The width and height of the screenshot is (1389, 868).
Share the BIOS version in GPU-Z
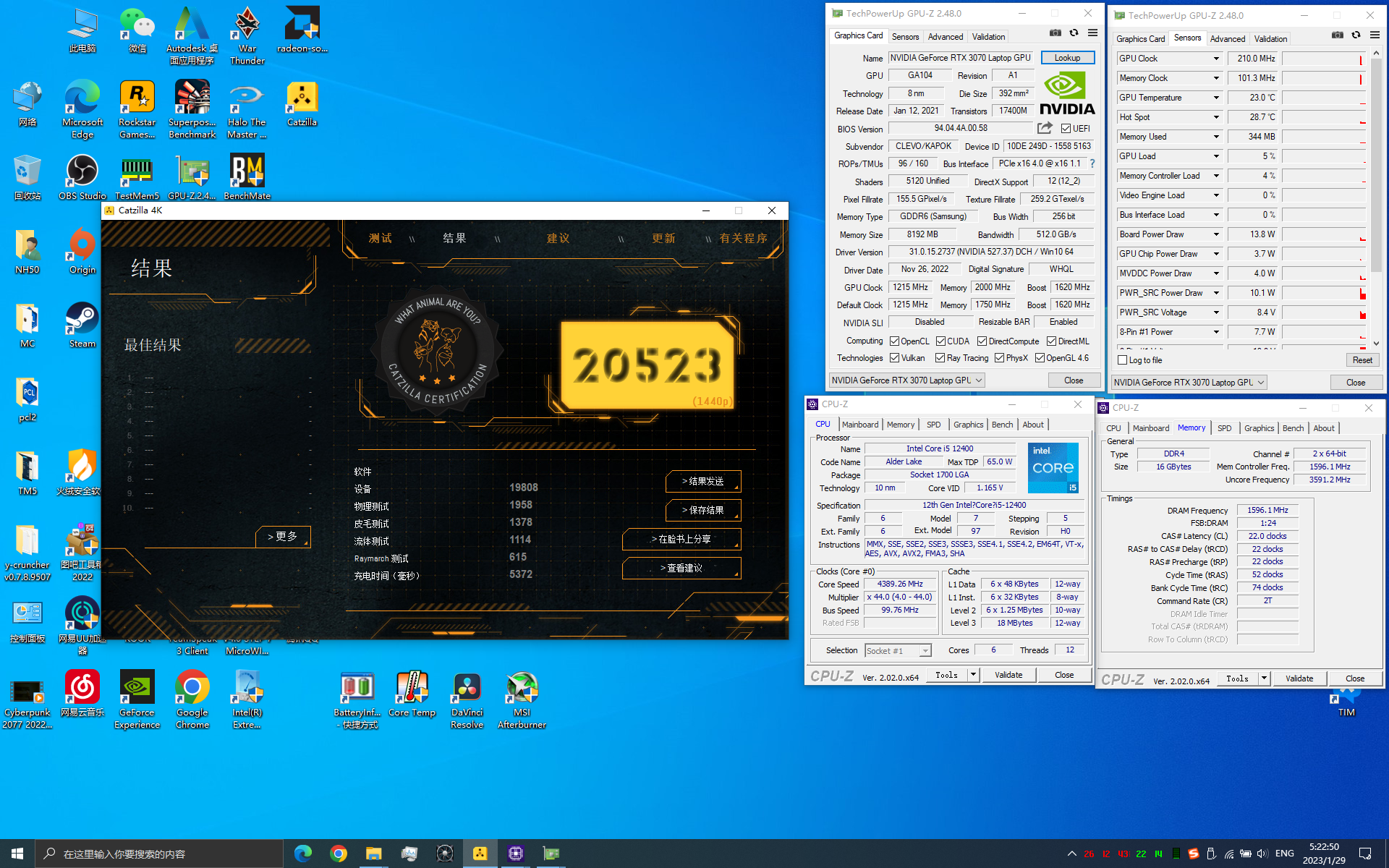click(x=1045, y=128)
